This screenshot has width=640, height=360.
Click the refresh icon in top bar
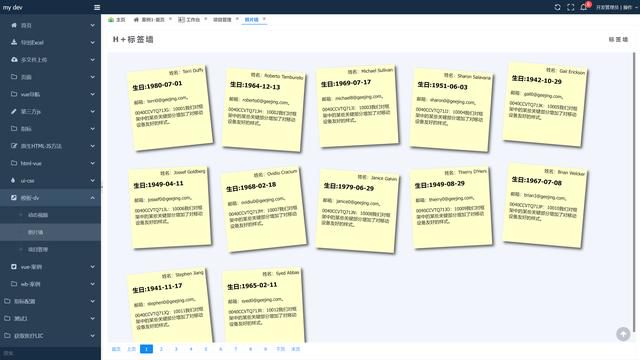[x=557, y=7]
